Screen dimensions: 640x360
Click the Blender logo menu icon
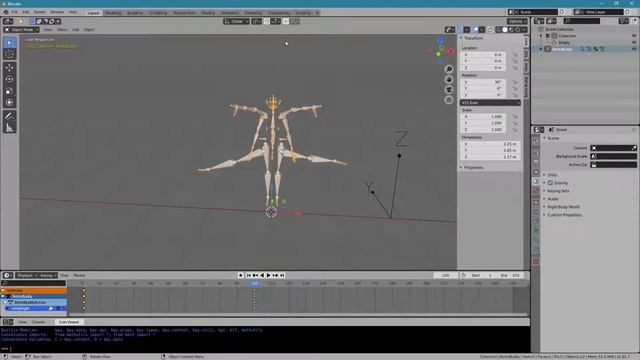[6, 12]
